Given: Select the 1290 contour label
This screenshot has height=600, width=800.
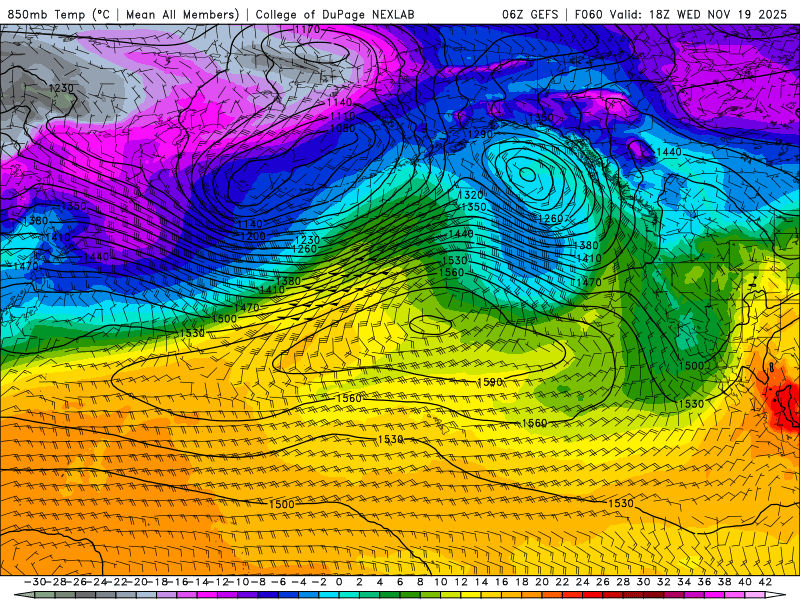Looking at the screenshot, I should pos(480,135).
